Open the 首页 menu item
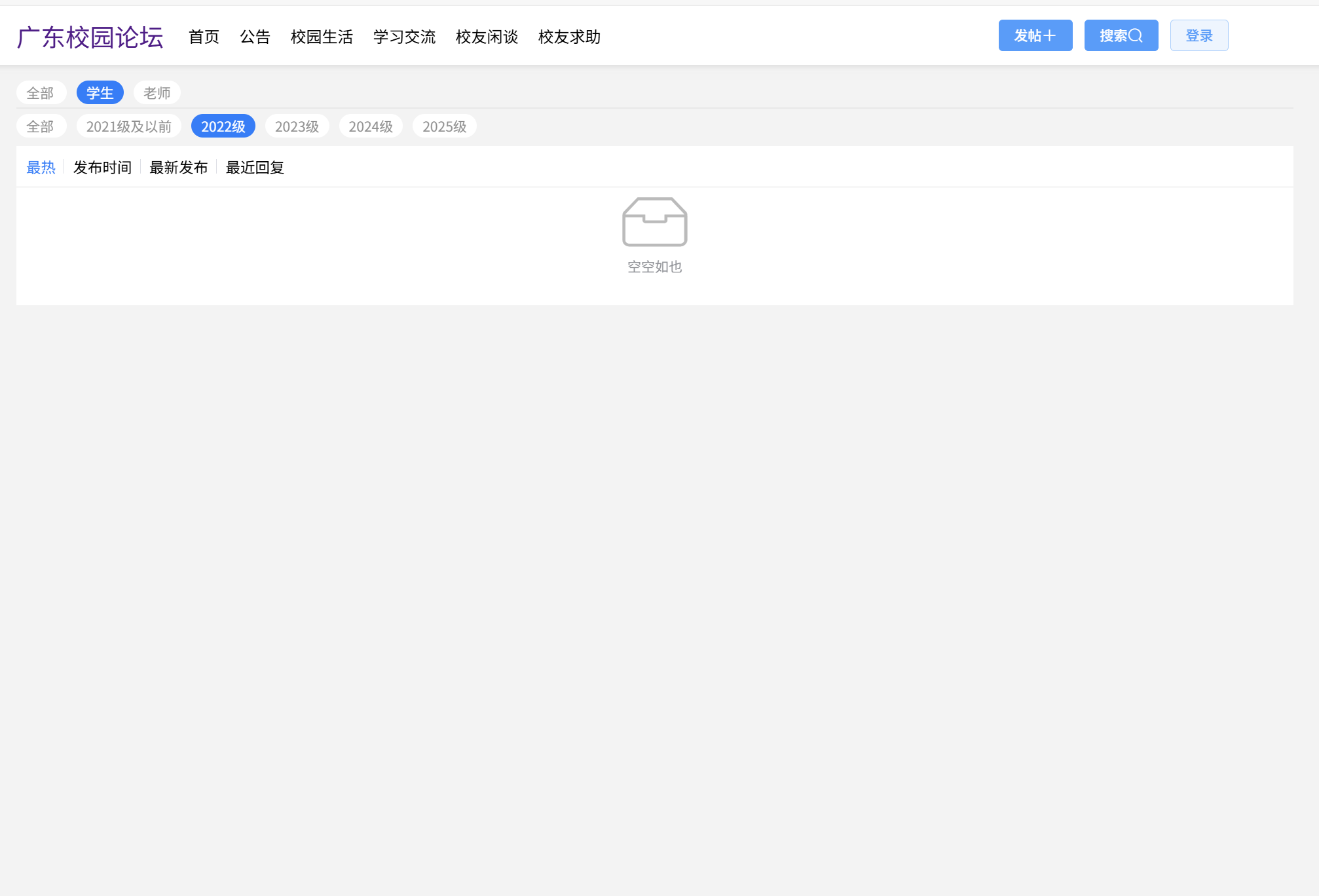This screenshot has width=1319, height=896. click(204, 37)
